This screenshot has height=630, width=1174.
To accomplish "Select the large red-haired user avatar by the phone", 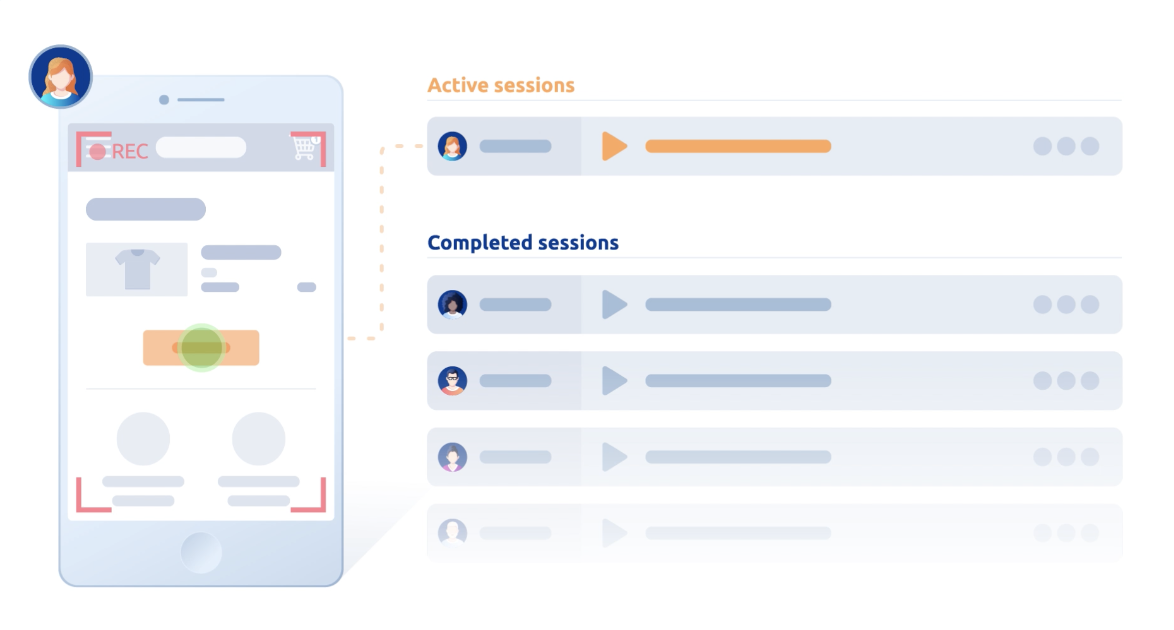I will (61, 76).
